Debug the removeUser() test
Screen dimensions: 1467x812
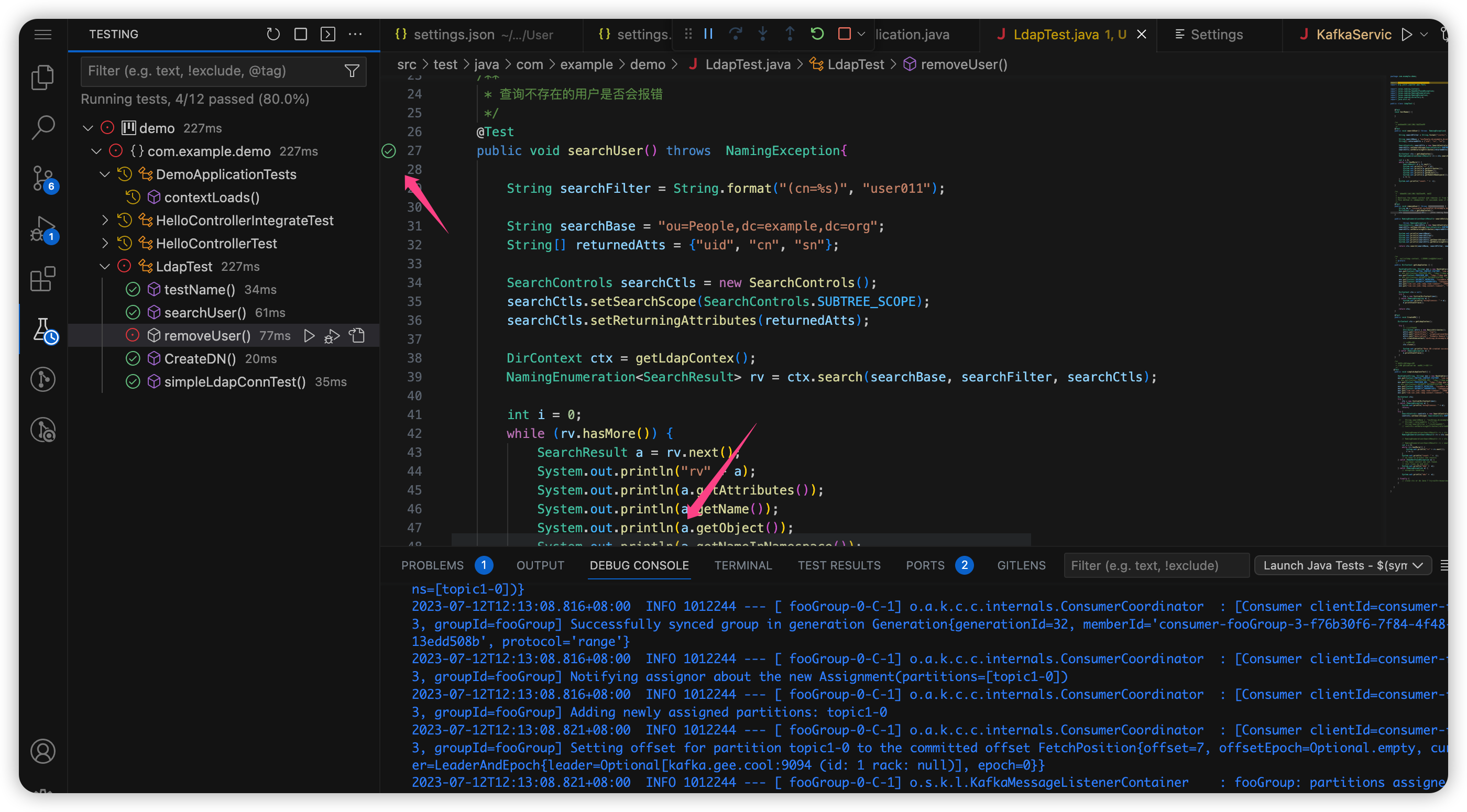click(x=332, y=336)
